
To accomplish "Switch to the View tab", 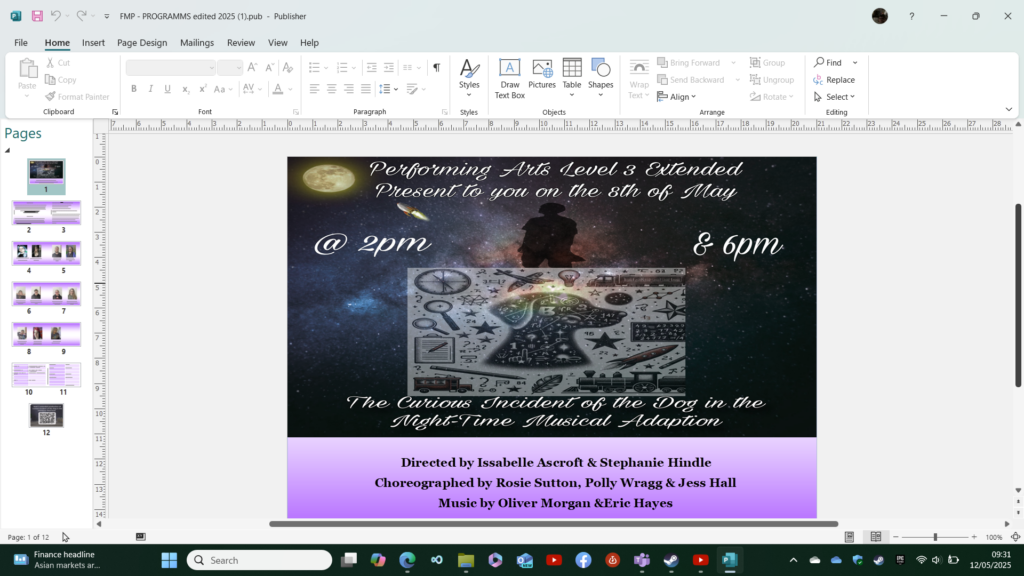I will pyautogui.click(x=278, y=42).
